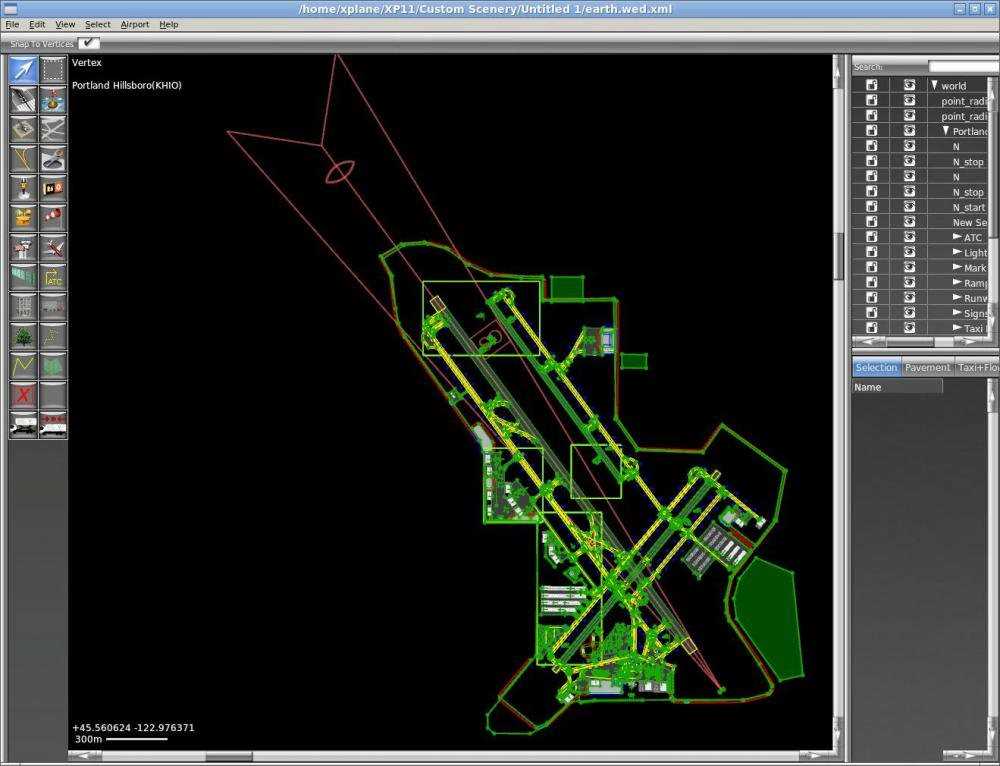Select the Tower Viewpoint tool
1000x766 pixels.
[23, 247]
